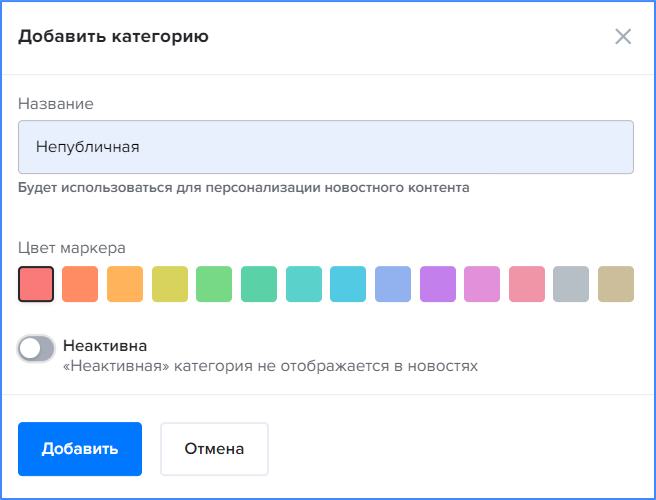Select the turquoise marker color swatch
Image resolution: width=656 pixels, height=500 pixels.
click(x=304, y=284)
